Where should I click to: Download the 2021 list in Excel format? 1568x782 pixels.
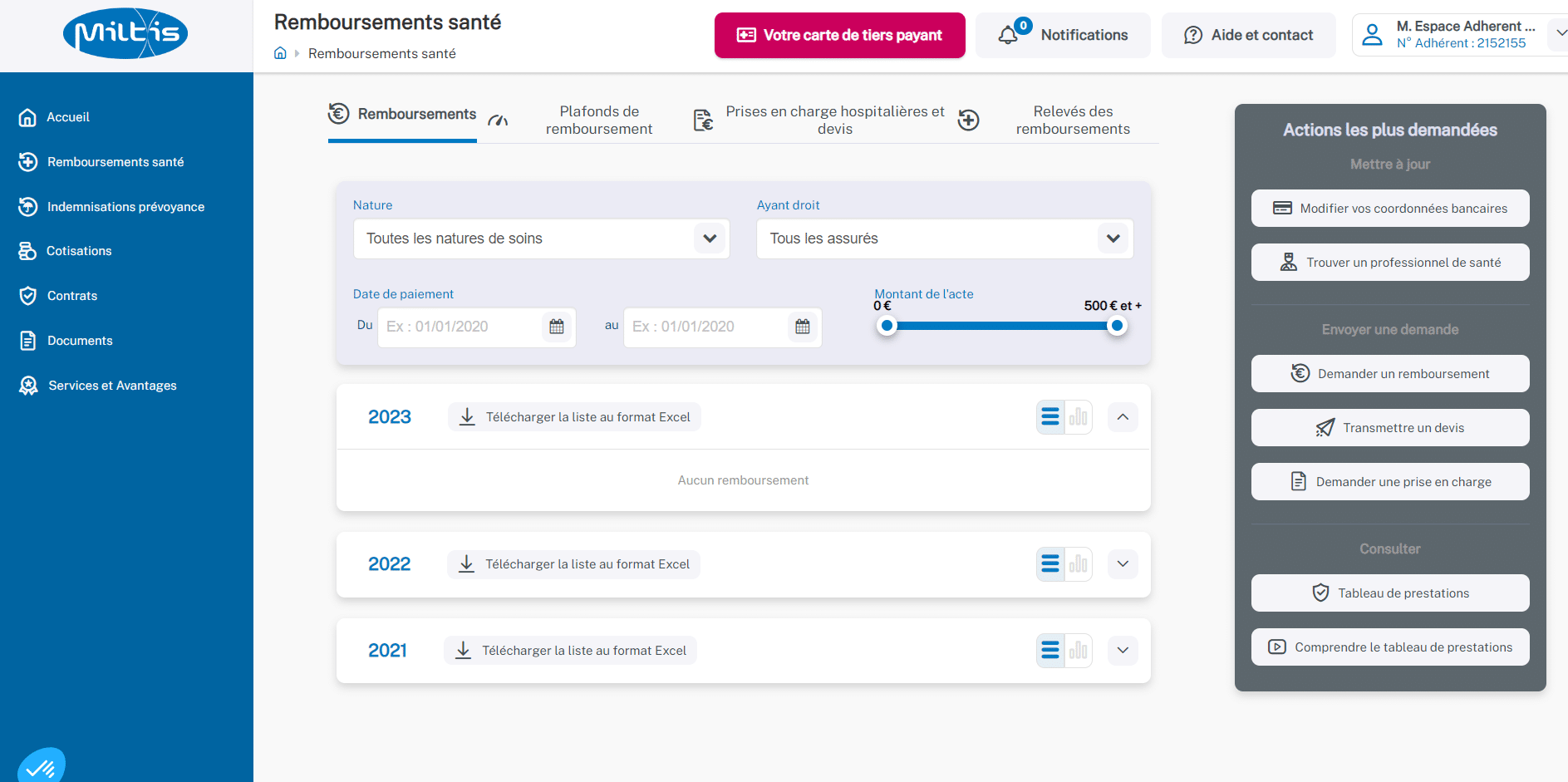click(x=571, y=651)
